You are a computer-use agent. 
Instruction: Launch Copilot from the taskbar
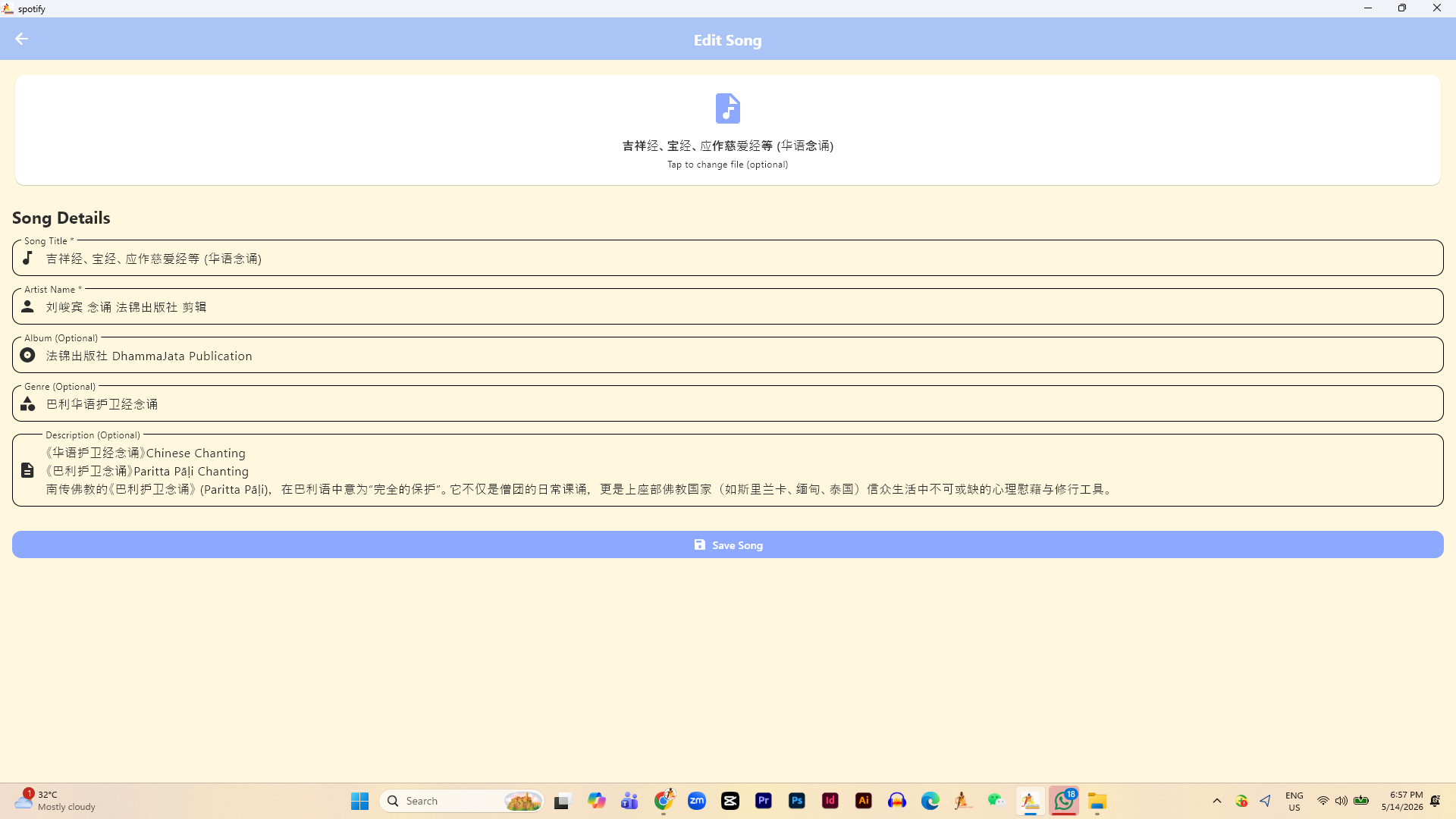tap(596, 801)
